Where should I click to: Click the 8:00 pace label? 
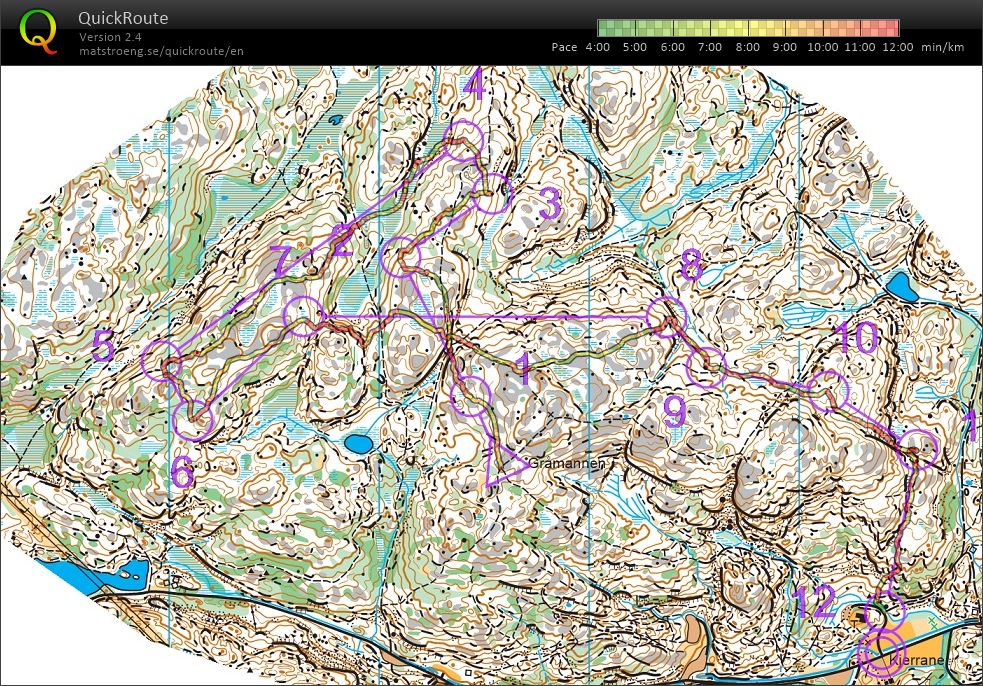point(747,47)
